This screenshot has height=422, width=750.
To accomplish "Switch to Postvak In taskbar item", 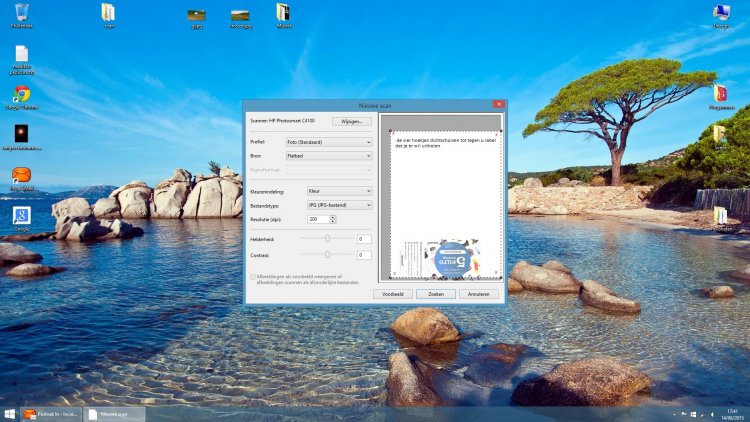I will (50, 413).
